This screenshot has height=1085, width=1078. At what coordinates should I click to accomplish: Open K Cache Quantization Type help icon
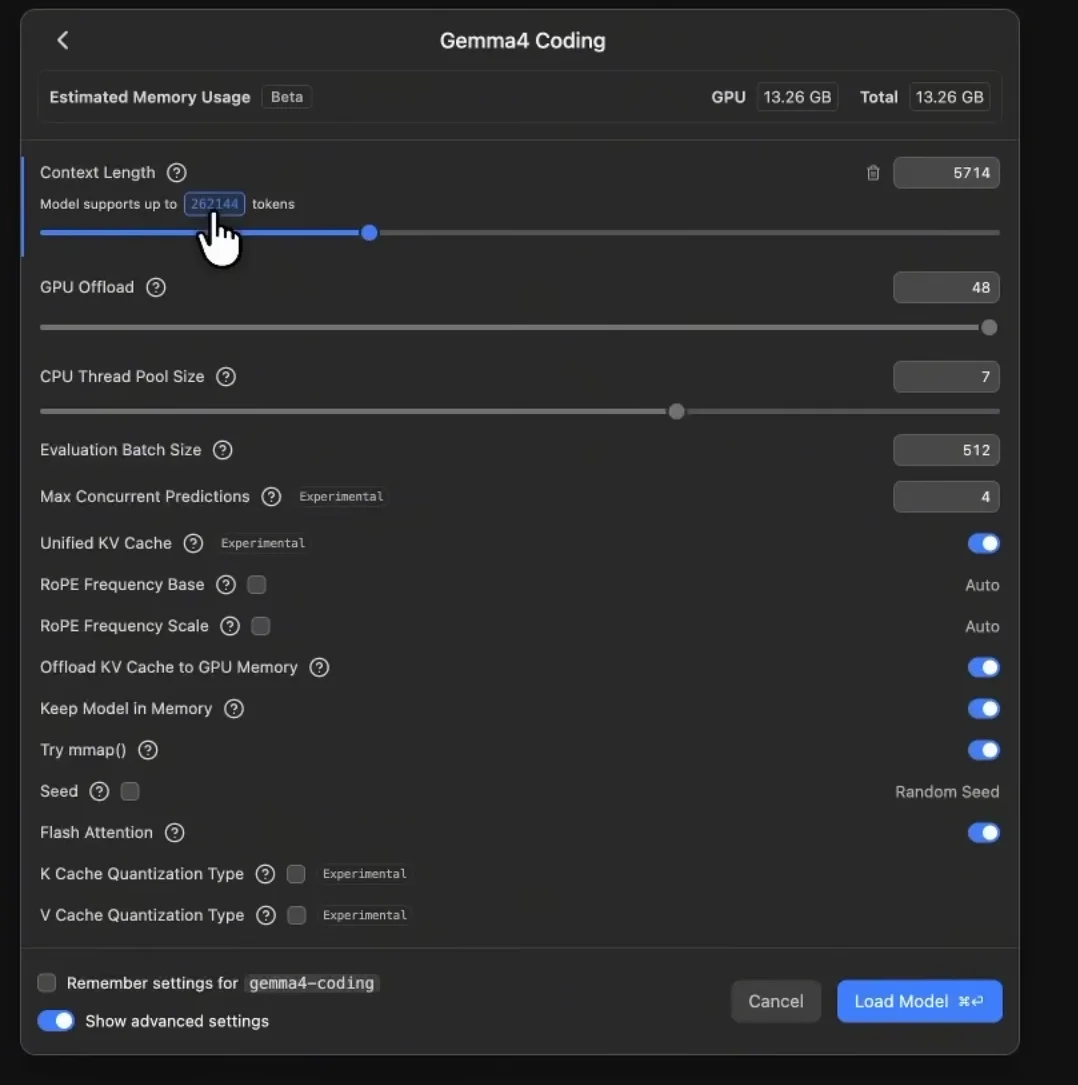265,874
